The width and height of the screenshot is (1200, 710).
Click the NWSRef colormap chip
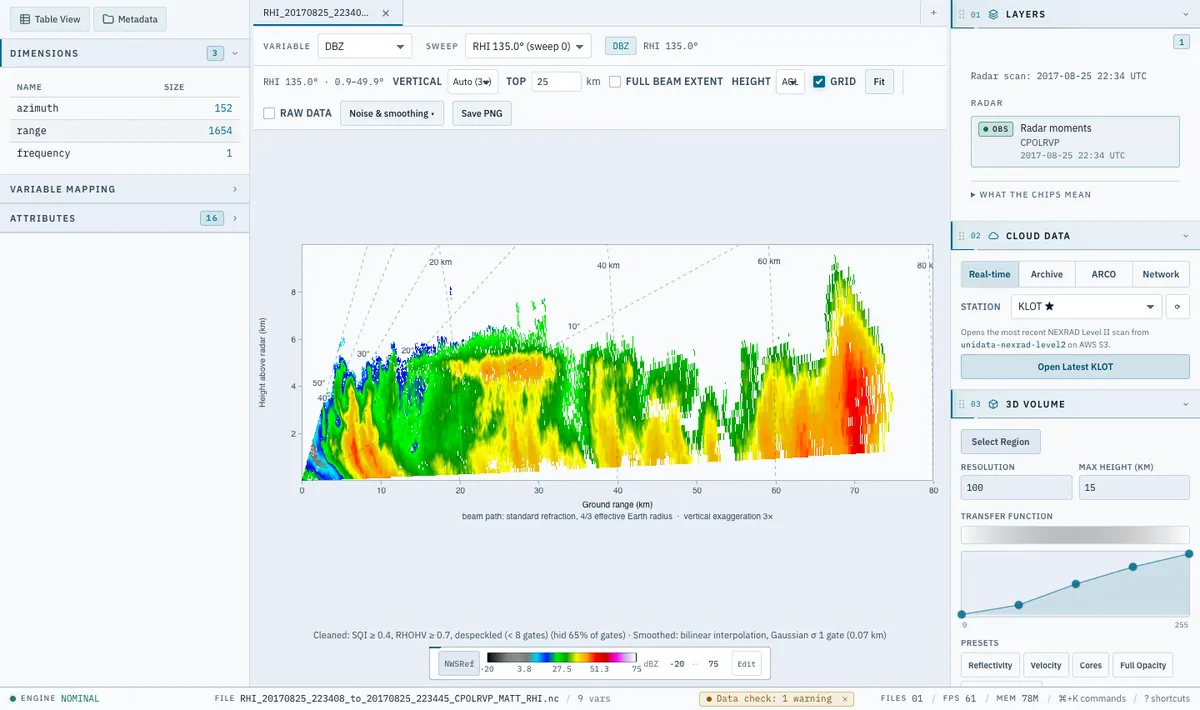tap(459, 663)
